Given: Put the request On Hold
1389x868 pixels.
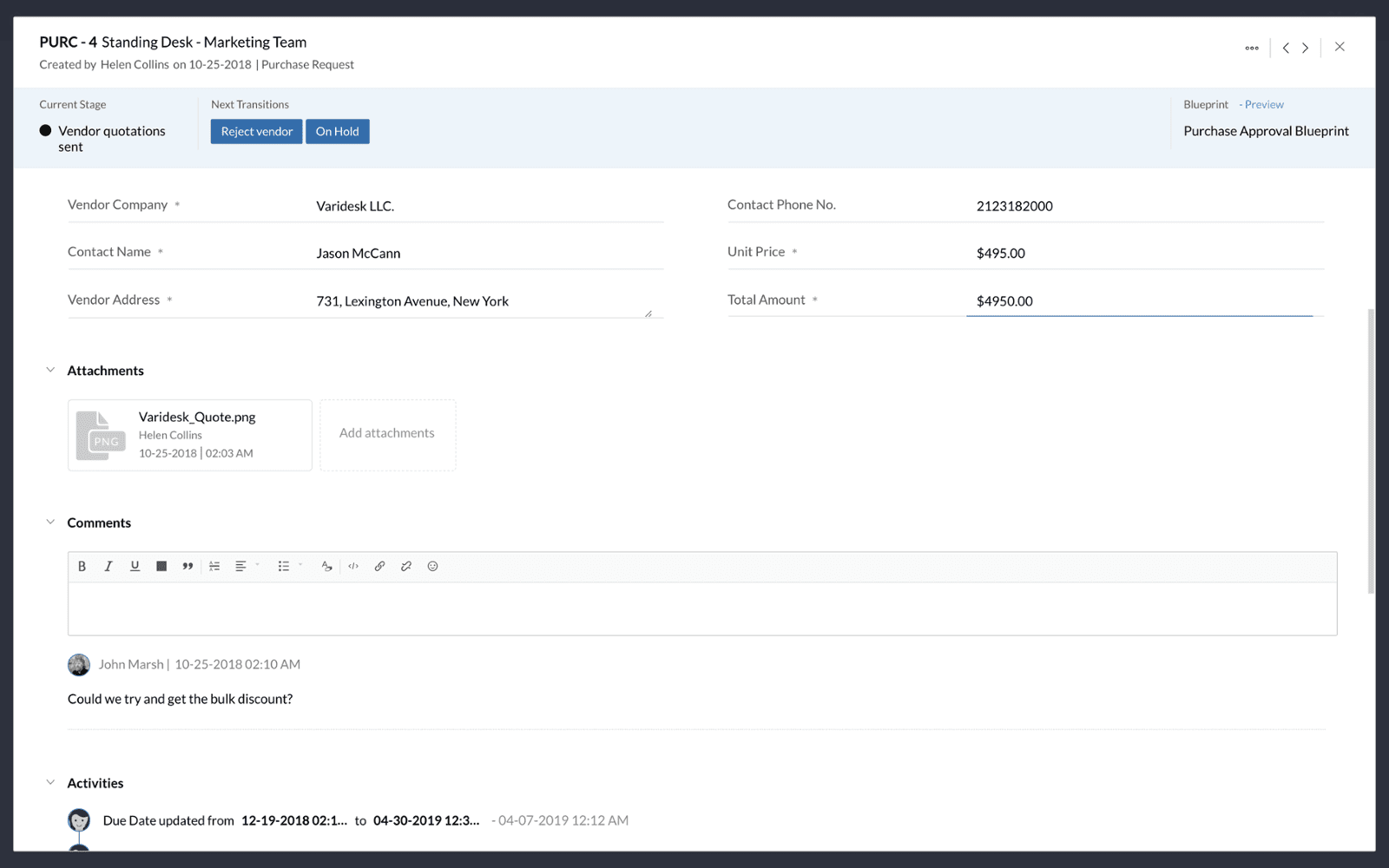Looking at the screenshot, I should (x=337, y=131).
